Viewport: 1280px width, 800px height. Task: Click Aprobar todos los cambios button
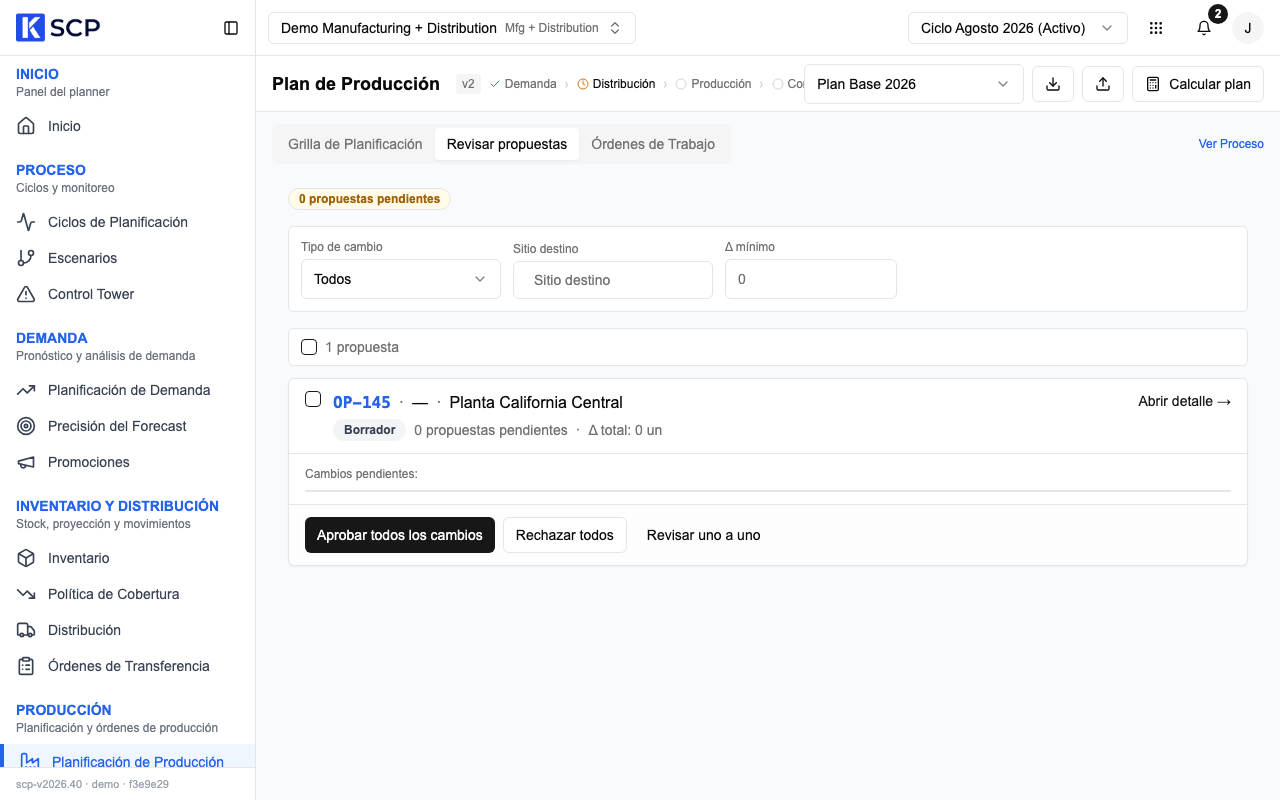[x=400, y=535]
